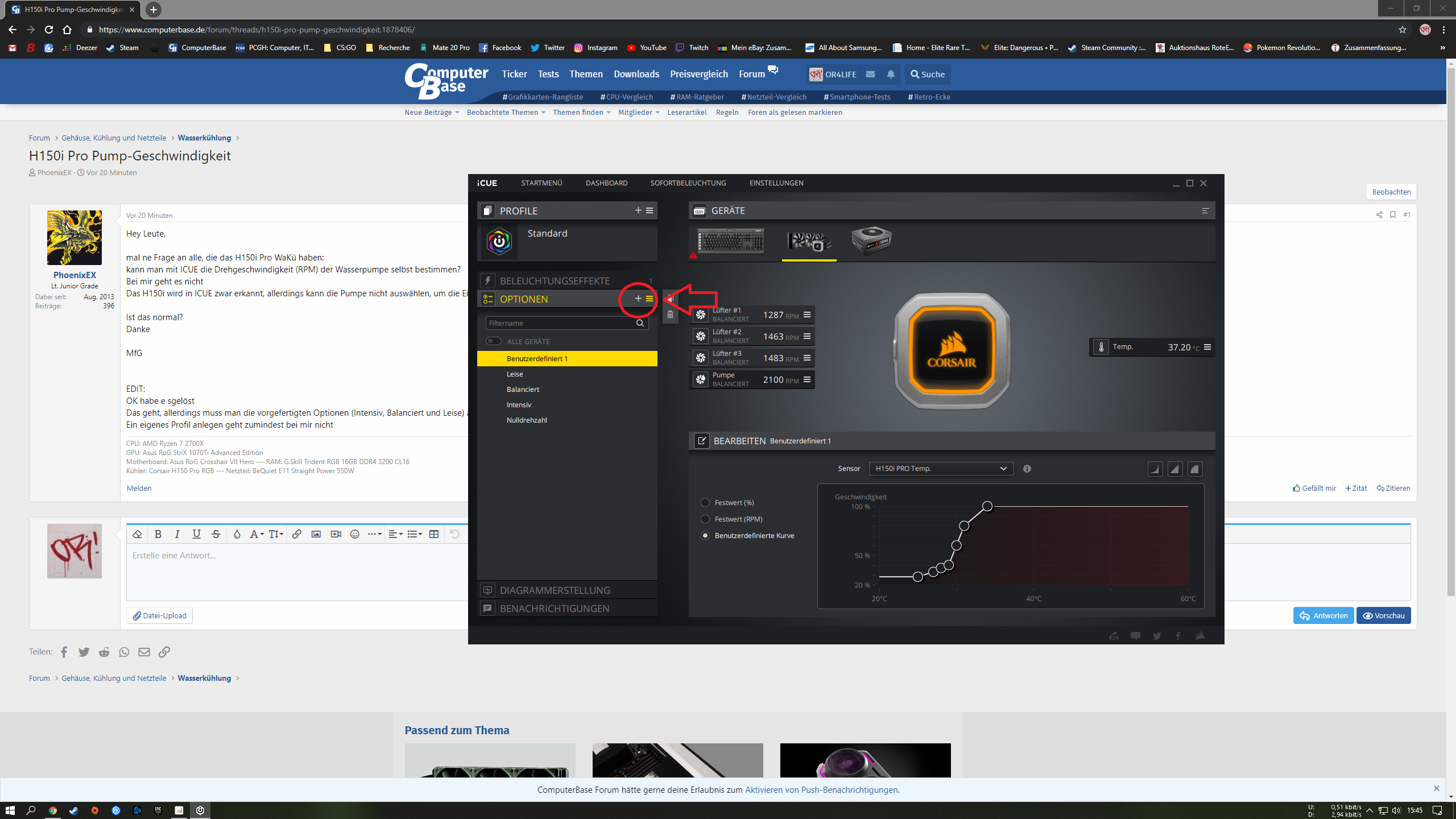Image resolution: width=1456 pixels, height=819 pixels.
Task: Click the smiley emoji icon in editor
Action: click(x=355, y=534)
